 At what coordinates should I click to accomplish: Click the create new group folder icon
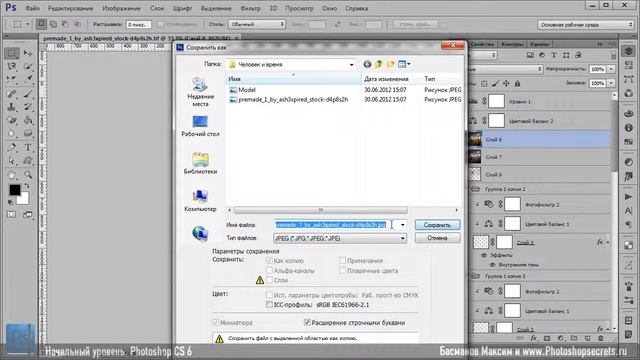(x=574, y=338)
